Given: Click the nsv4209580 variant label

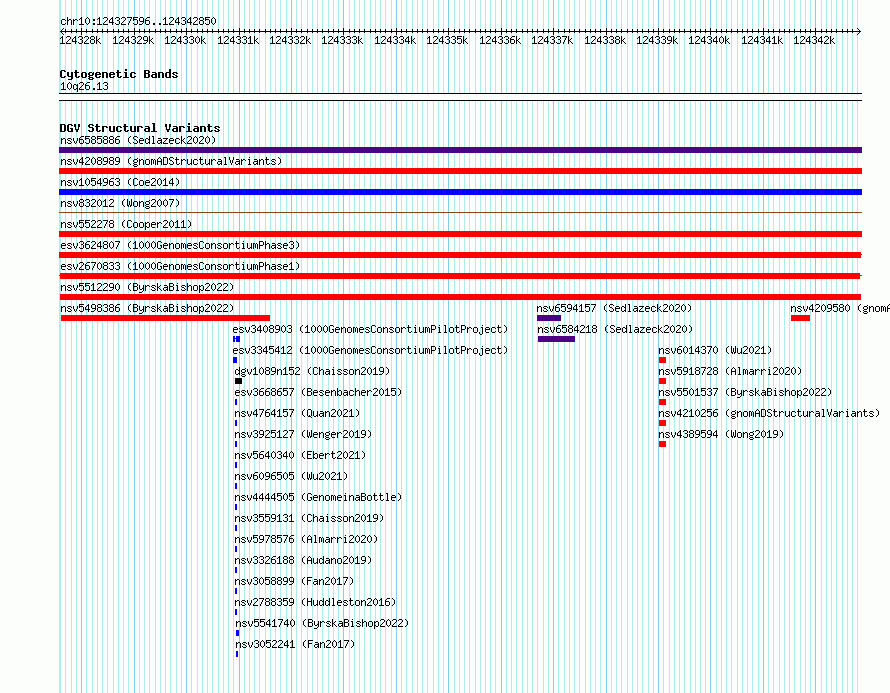Looking at the screenshot, I should [839, 308].
